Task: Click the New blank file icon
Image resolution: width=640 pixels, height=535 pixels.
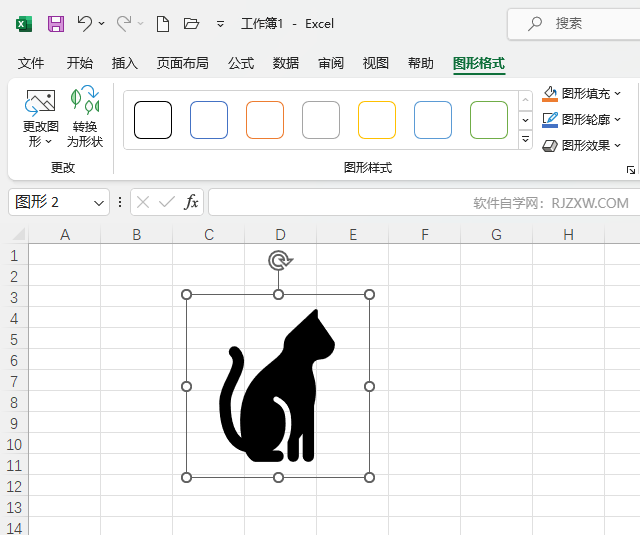Action: click(x=162, y=23)
